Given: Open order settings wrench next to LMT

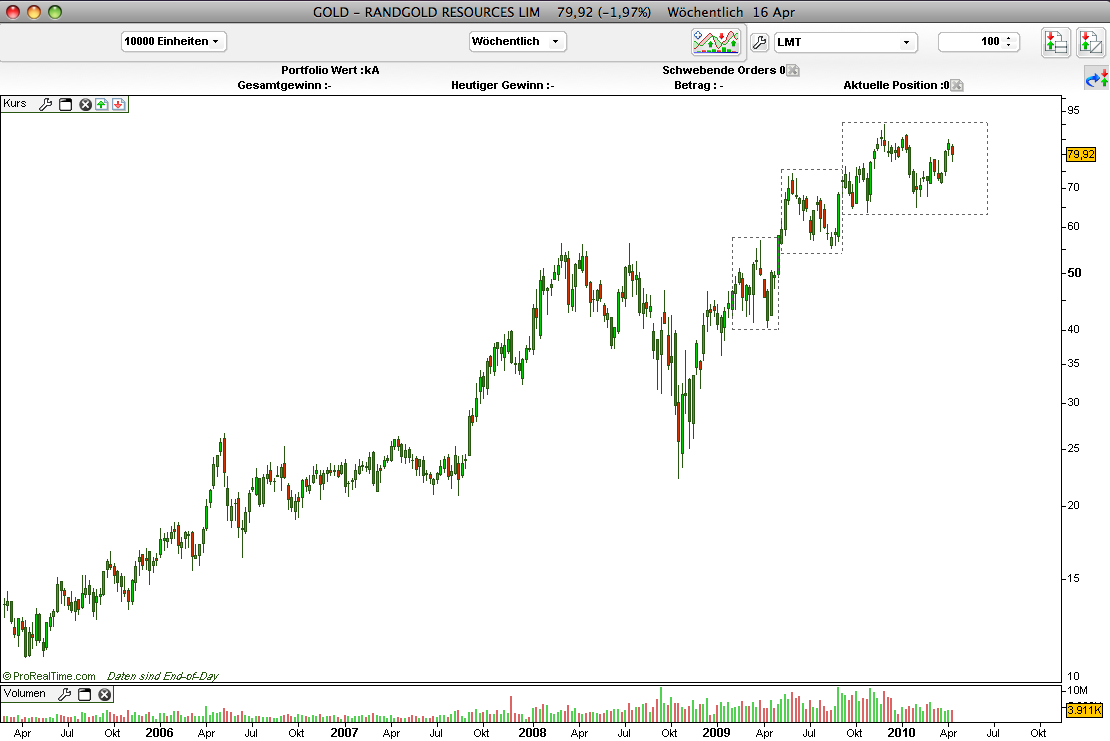Looking at the screenshot, I should pos(759,42).
